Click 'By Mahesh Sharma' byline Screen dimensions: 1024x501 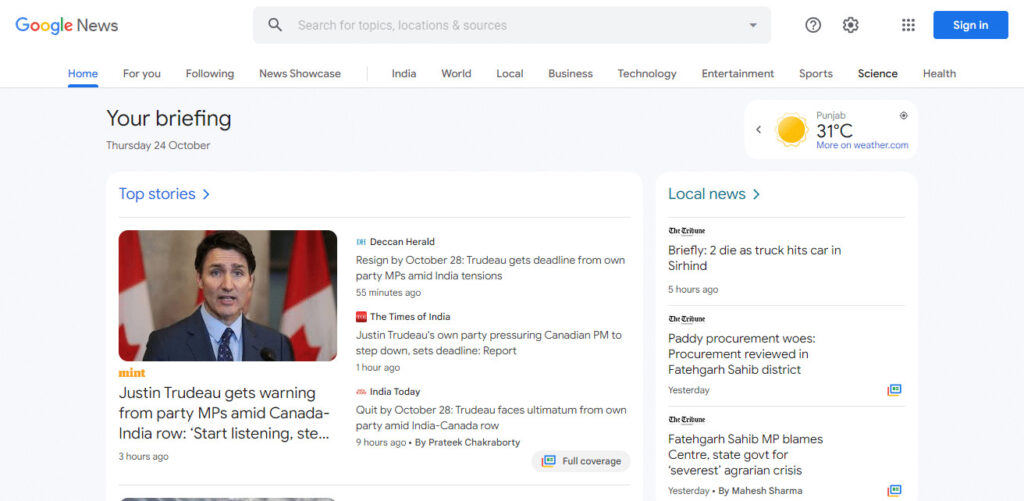coord(760,491)
